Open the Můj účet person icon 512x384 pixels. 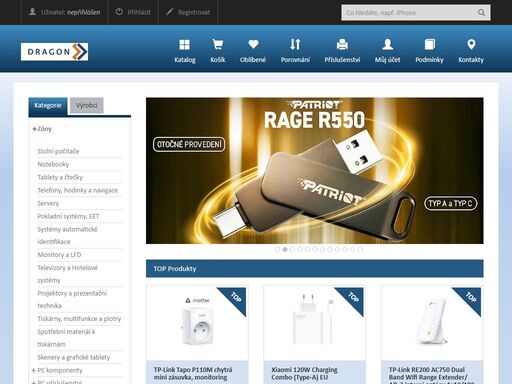click(x=387, y=44)
